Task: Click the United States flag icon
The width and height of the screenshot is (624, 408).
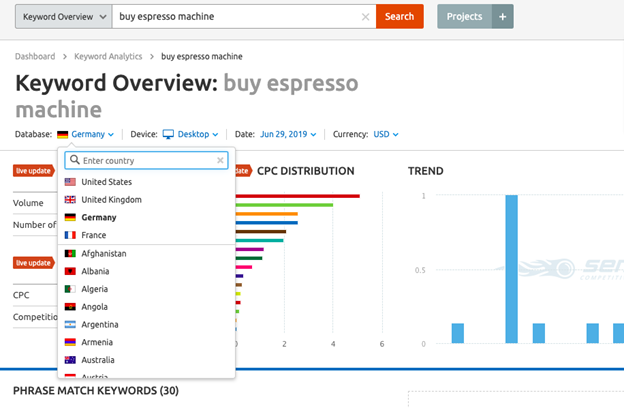Action: [x=70, y=182]
